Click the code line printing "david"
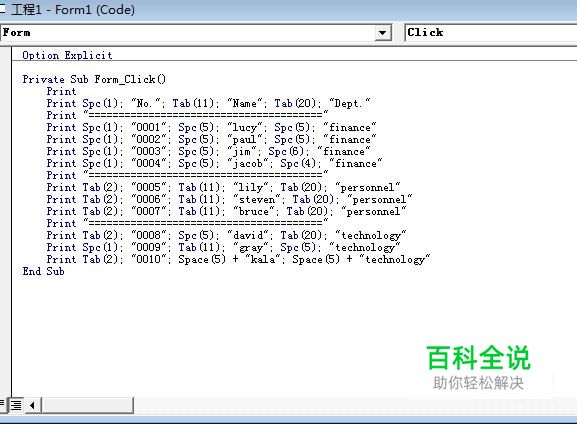The image size is (577, 424). tap(226, 235)
